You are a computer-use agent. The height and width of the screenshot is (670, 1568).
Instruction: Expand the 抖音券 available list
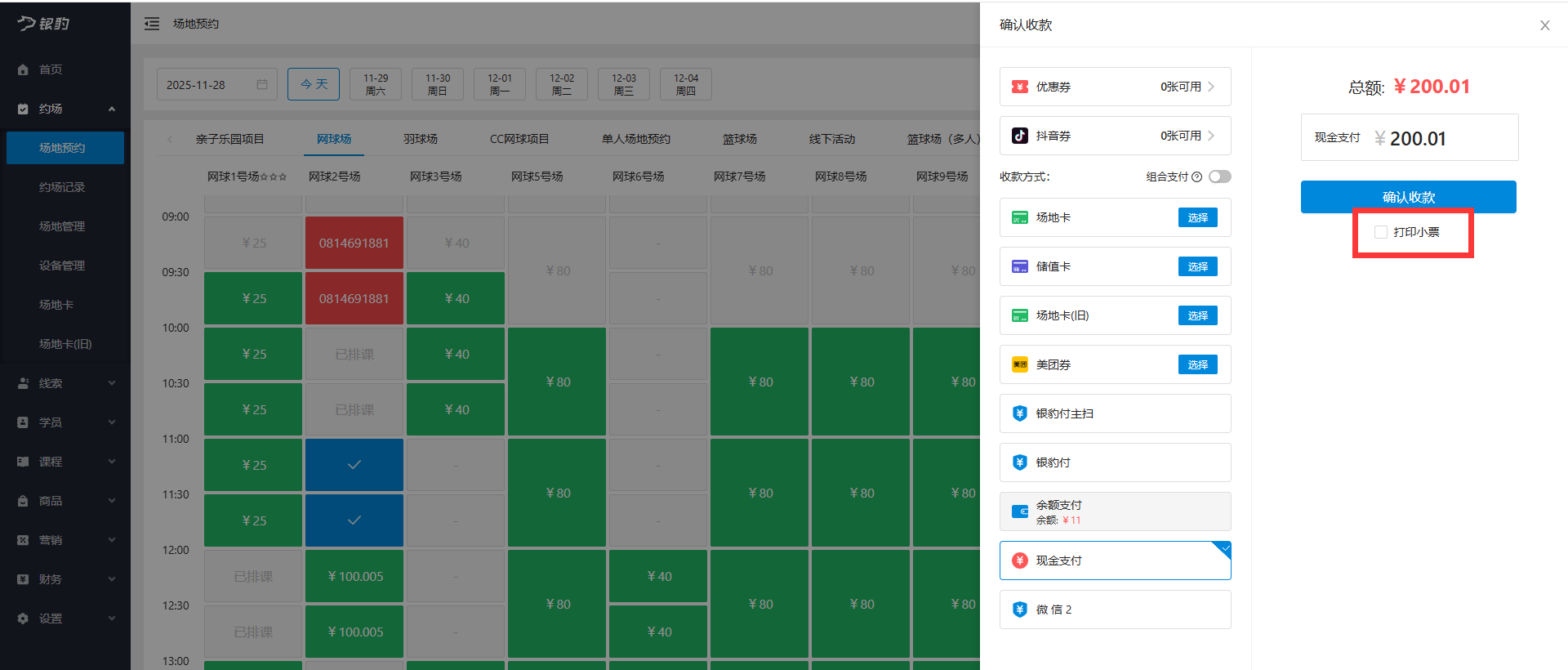pos(1187,136)
